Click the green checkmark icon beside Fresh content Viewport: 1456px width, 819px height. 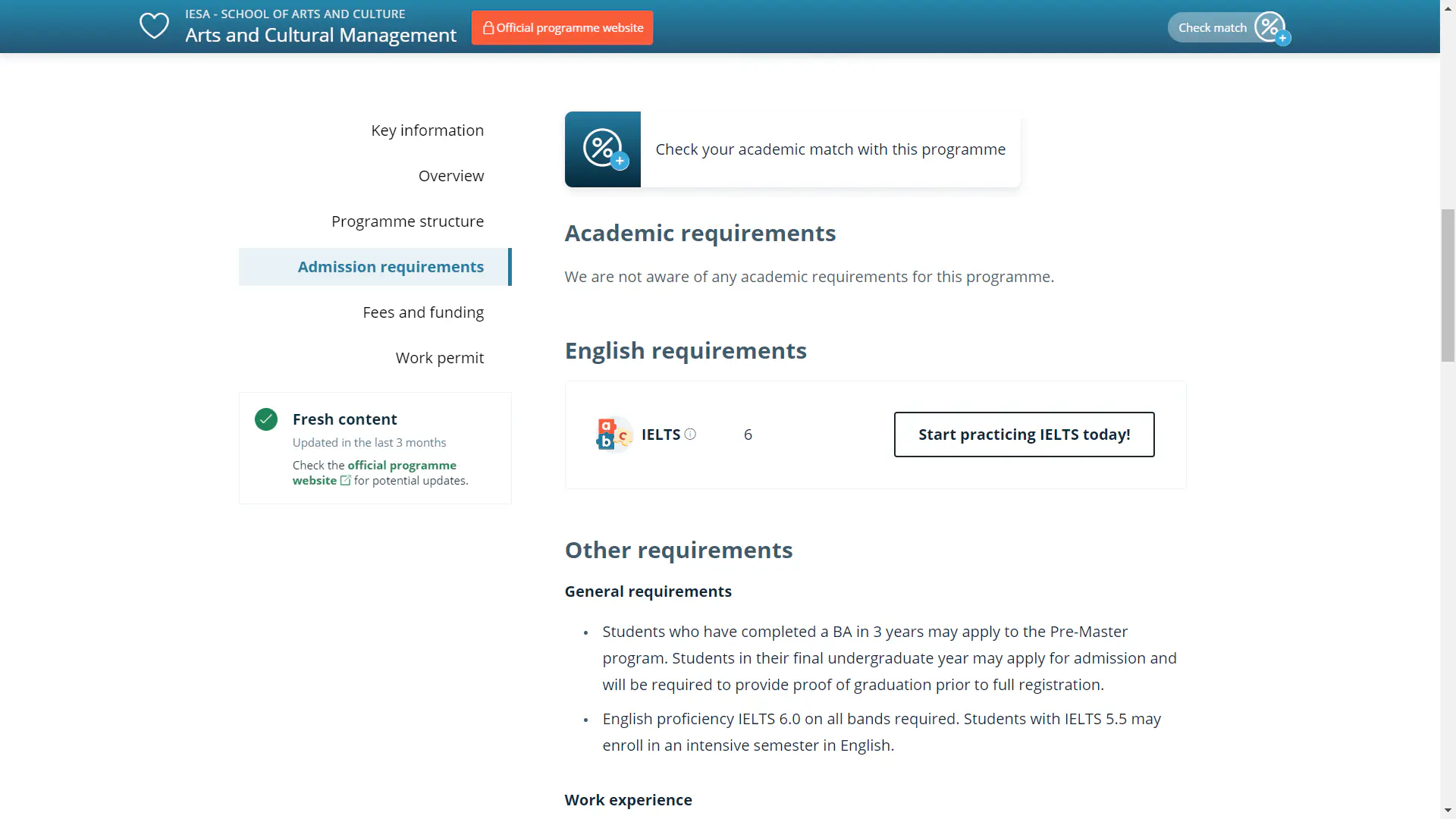coord(265,419)
